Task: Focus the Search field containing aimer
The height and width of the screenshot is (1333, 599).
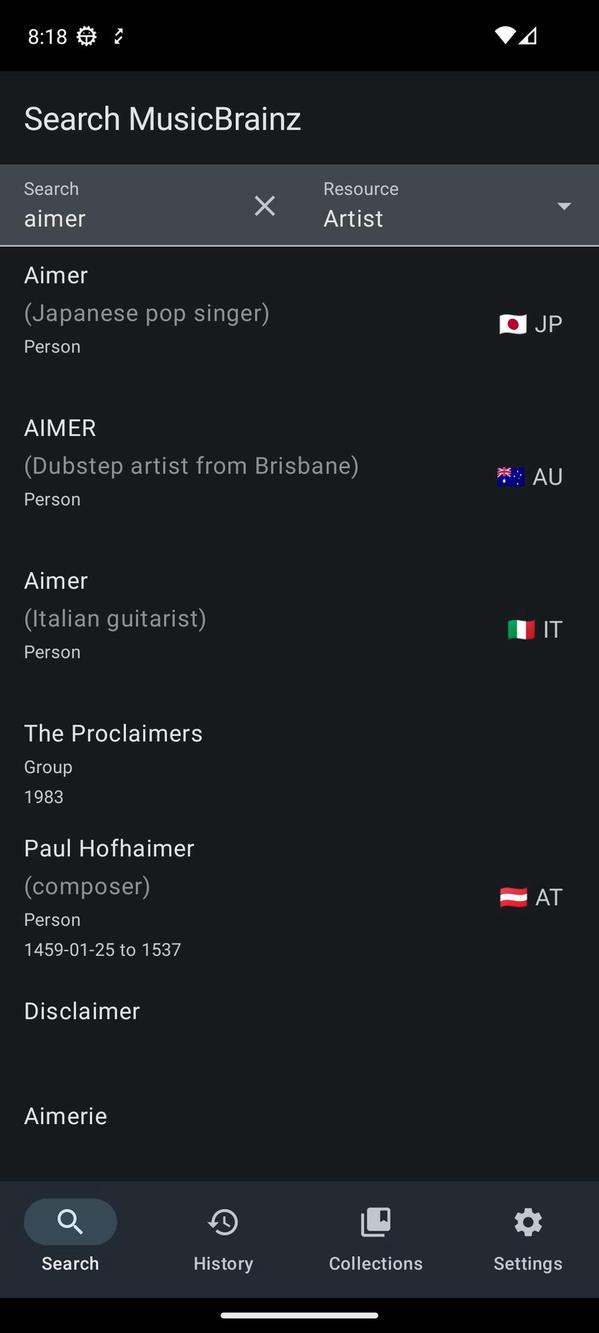Action: tap(150, 205)
